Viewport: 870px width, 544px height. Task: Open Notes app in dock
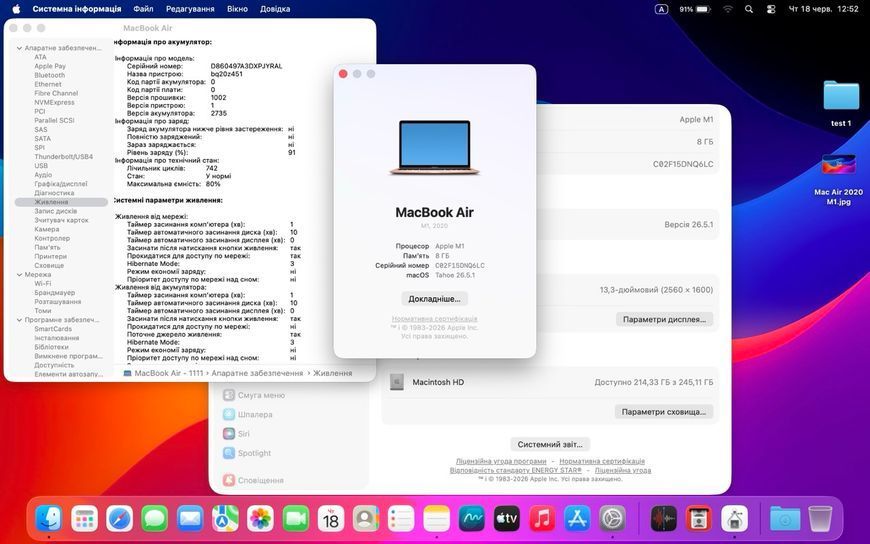(437, 520)
